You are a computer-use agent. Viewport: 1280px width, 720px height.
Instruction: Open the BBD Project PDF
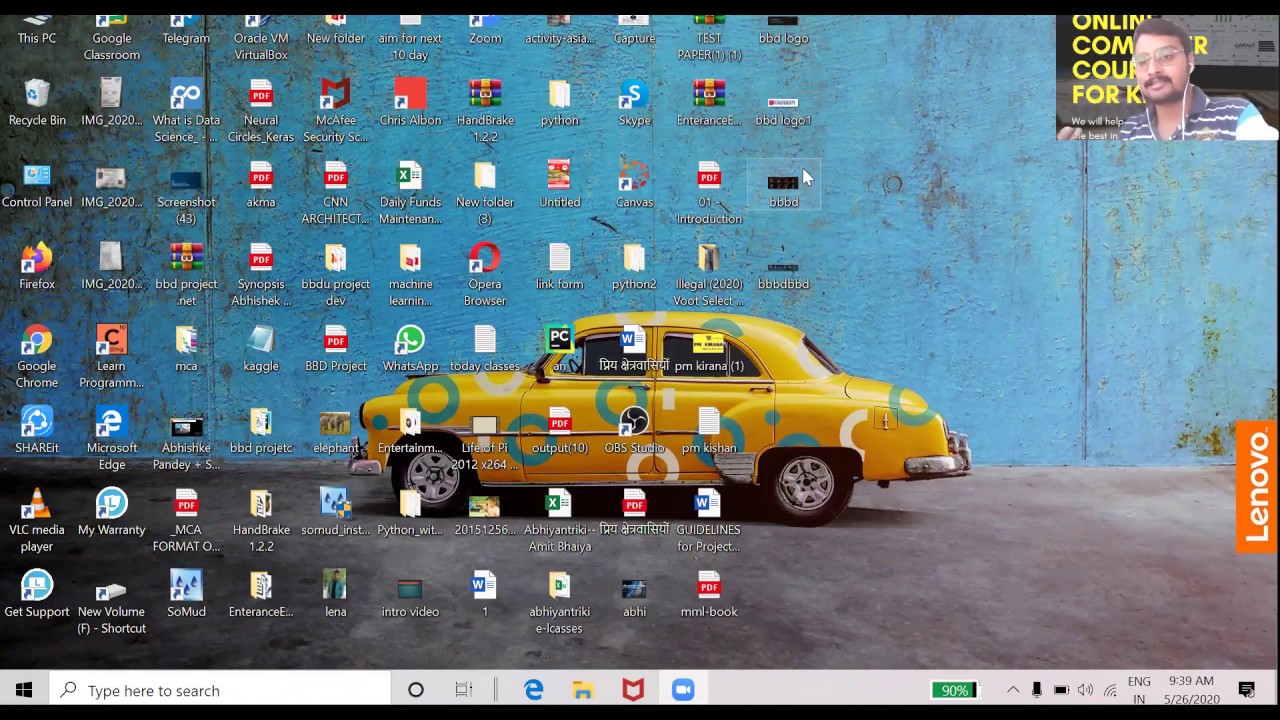336,349
